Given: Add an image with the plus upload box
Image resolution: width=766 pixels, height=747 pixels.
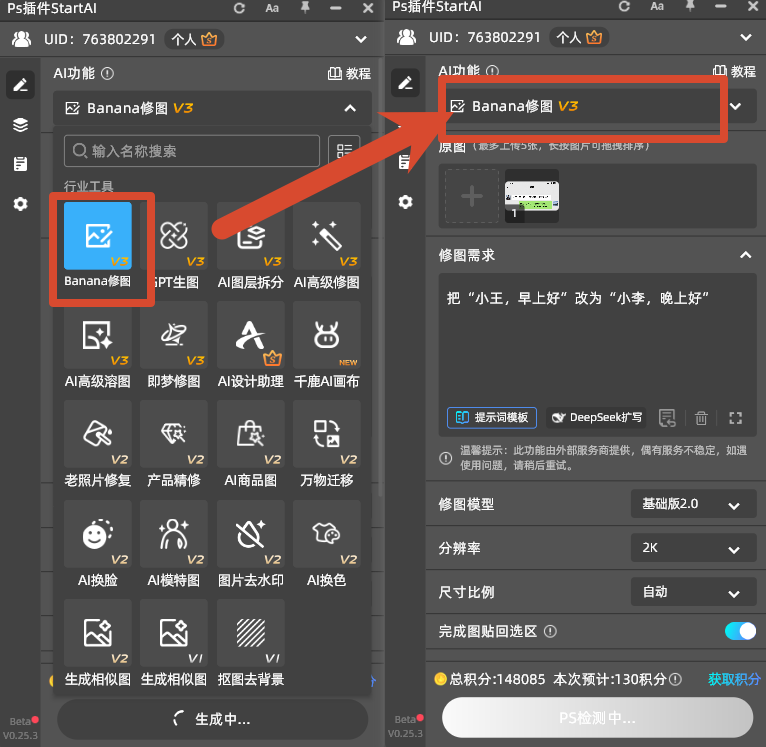Looking at the screenshot, I should 472,196.
